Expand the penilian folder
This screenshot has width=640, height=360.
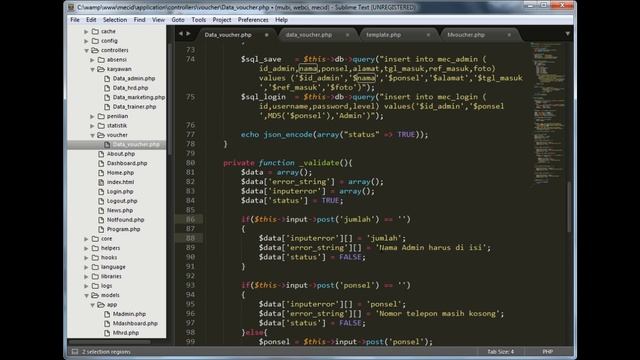(x=92, y=116)
